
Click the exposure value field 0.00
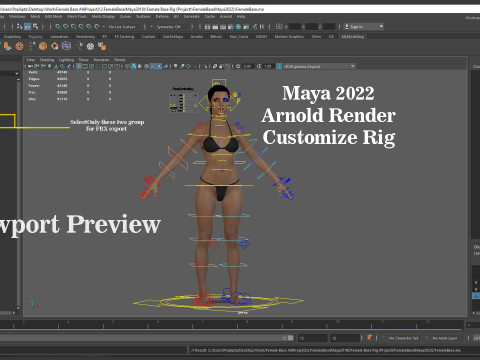247,66
